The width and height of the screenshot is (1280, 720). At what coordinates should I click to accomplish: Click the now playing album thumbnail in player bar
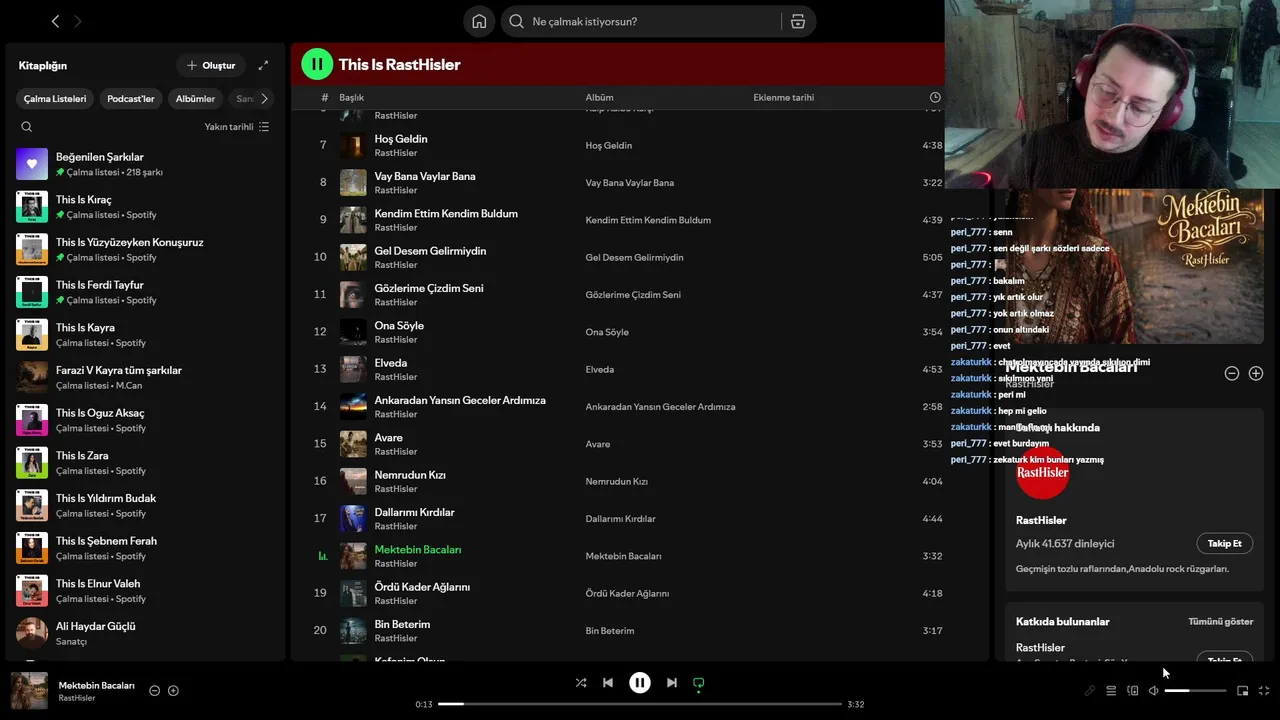29,691
